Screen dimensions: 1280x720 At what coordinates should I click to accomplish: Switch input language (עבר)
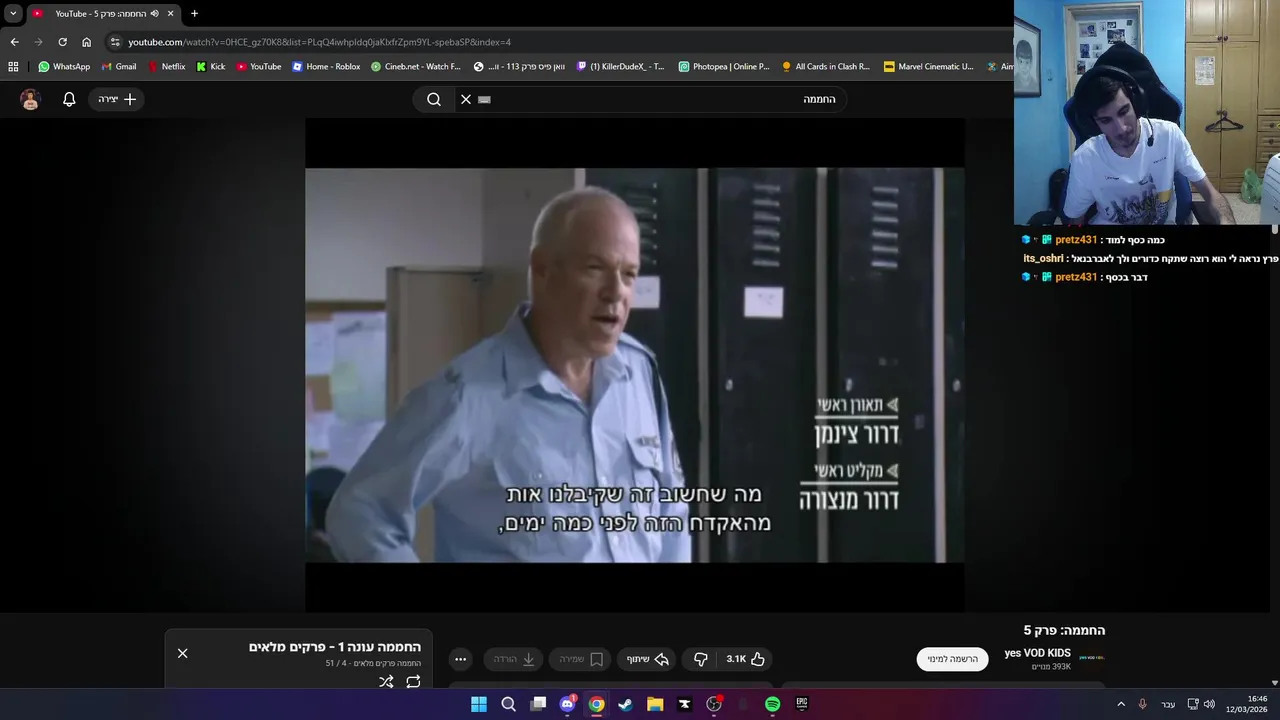click(x=1168, y=704)
